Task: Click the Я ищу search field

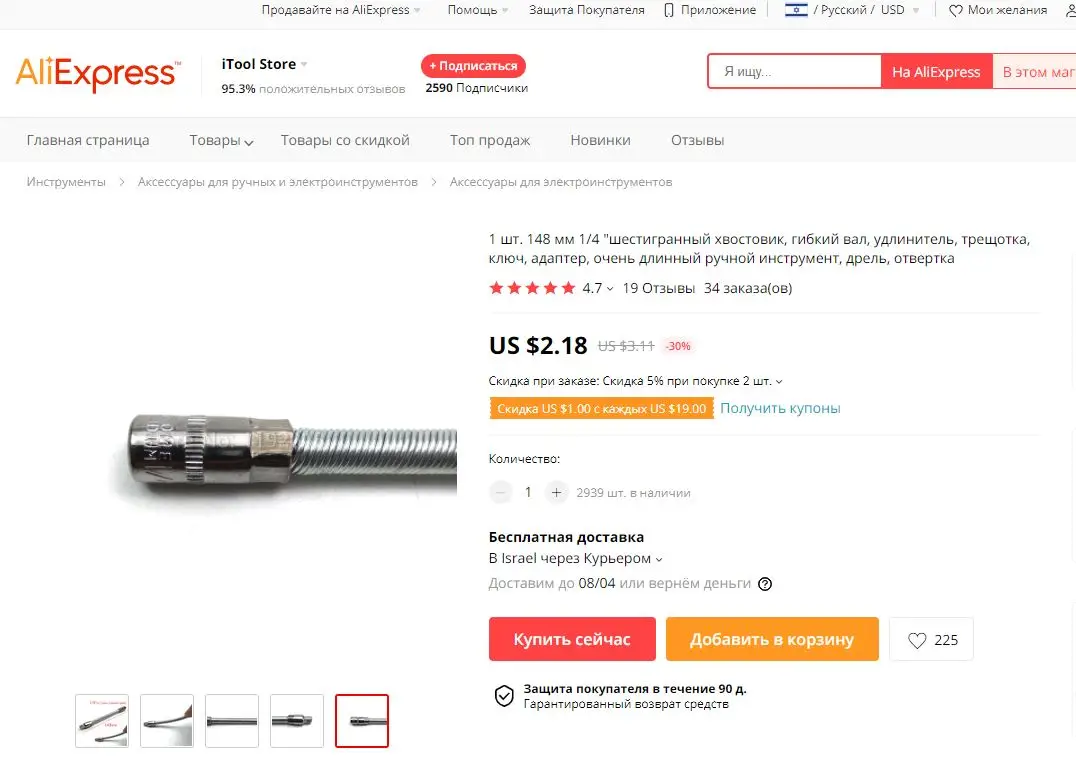Action: 795,71
